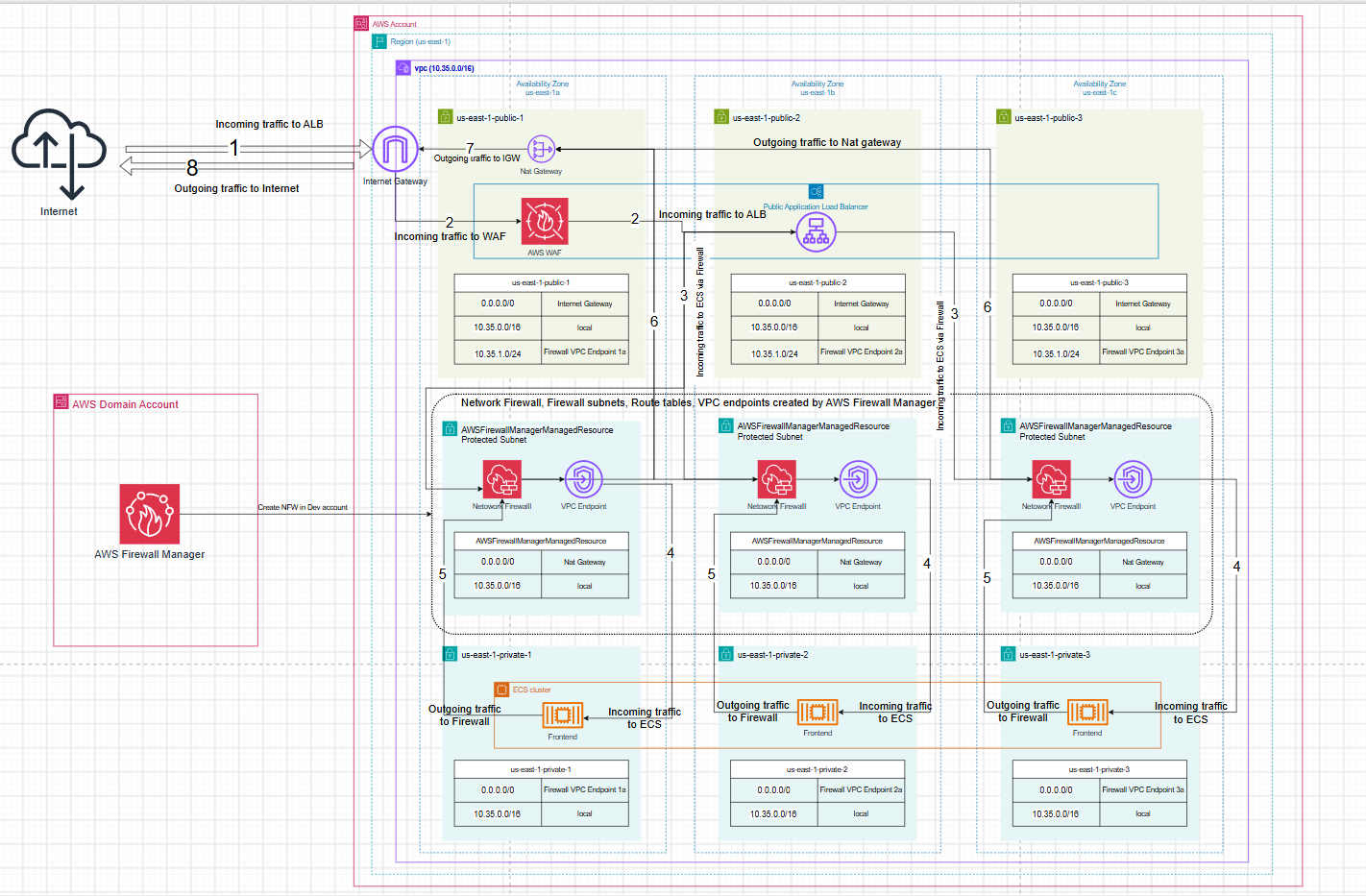Select the 'Outgoing traffic to IGW' label

pyautogui.click(x=476, y=158)
